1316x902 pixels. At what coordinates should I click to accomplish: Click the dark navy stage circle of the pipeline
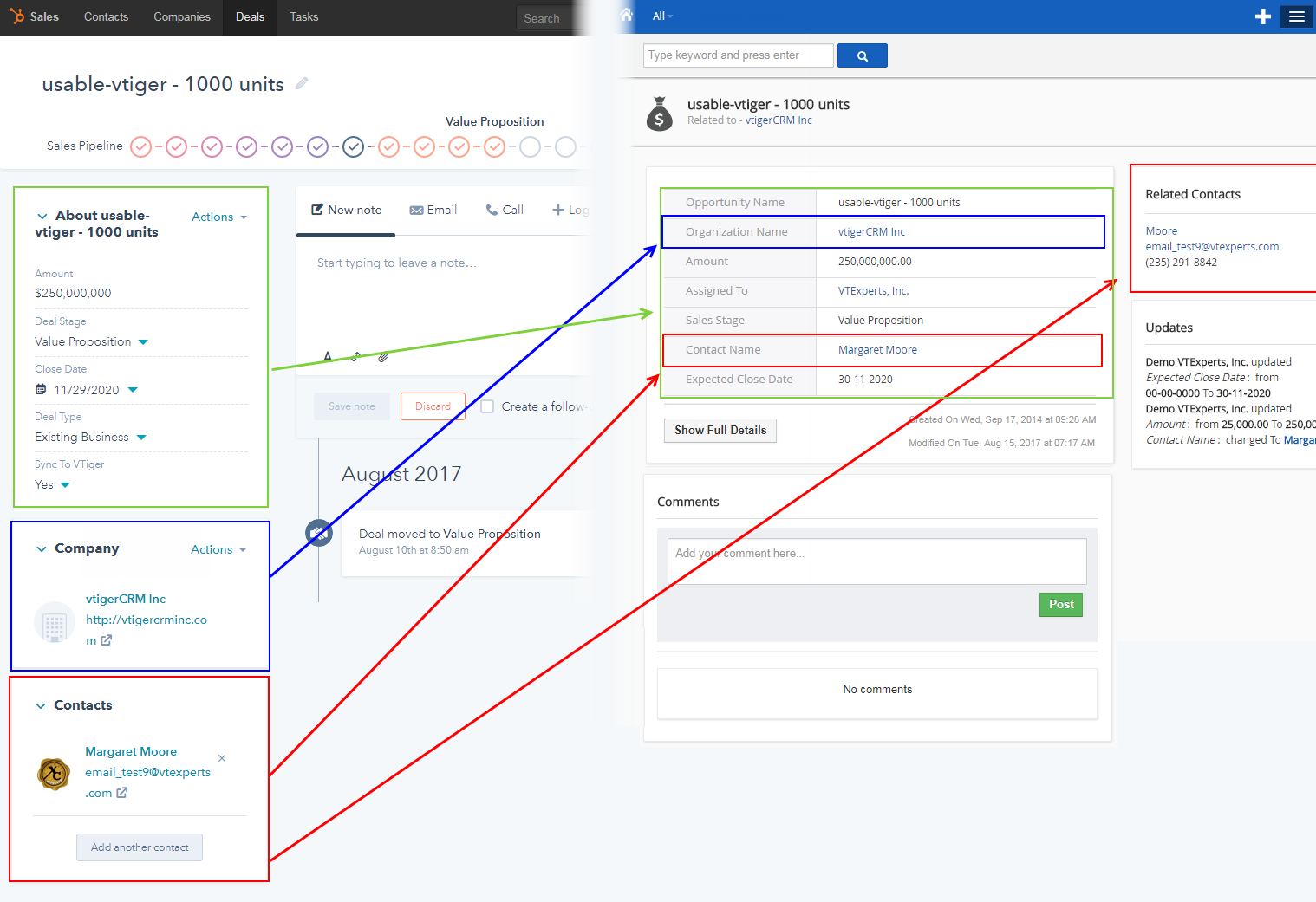[x=353, y=146]
